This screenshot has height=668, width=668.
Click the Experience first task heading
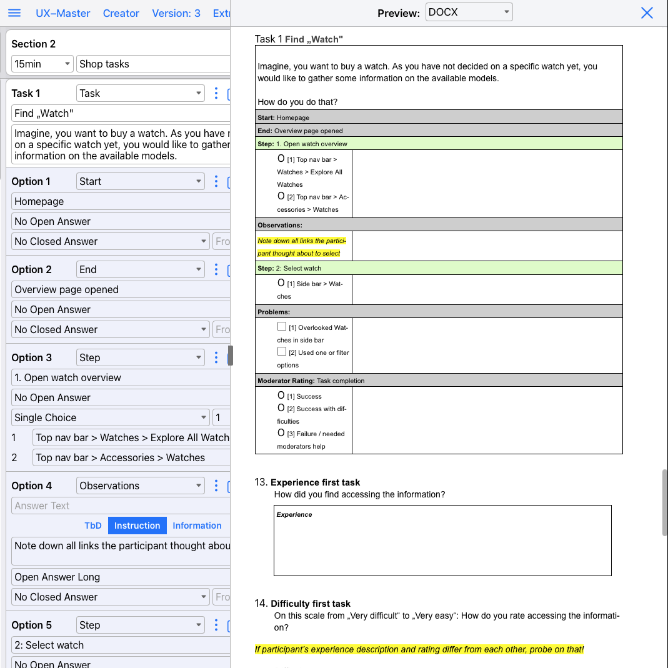coord(315,482)
